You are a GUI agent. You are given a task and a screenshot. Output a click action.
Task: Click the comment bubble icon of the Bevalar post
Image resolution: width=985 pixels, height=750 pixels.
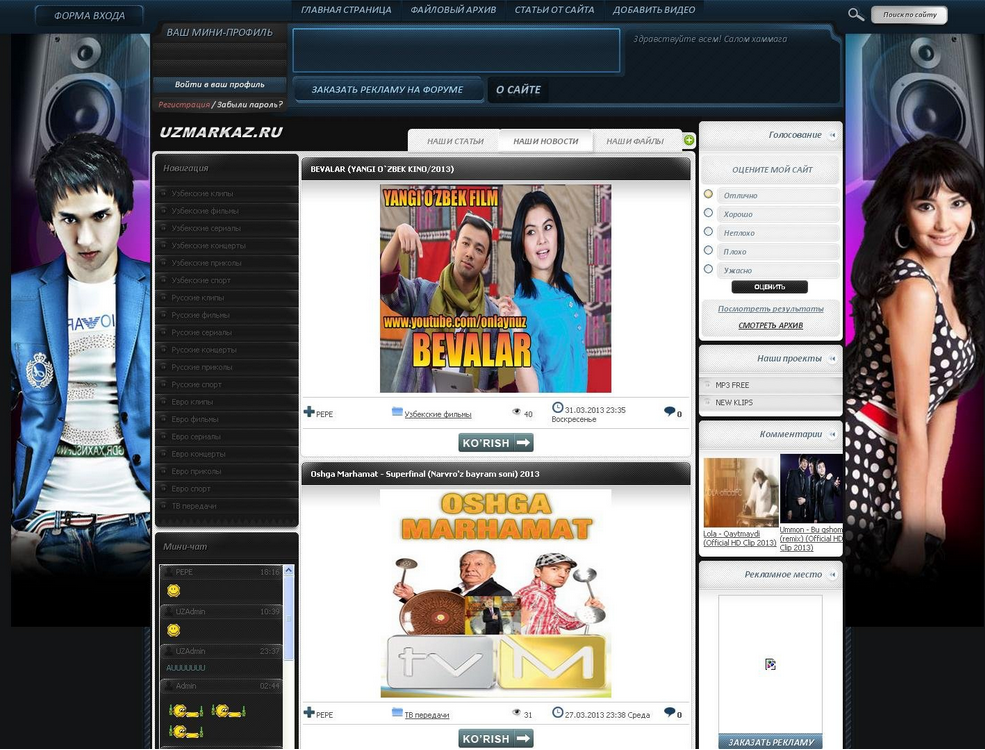tap(670, 411)
